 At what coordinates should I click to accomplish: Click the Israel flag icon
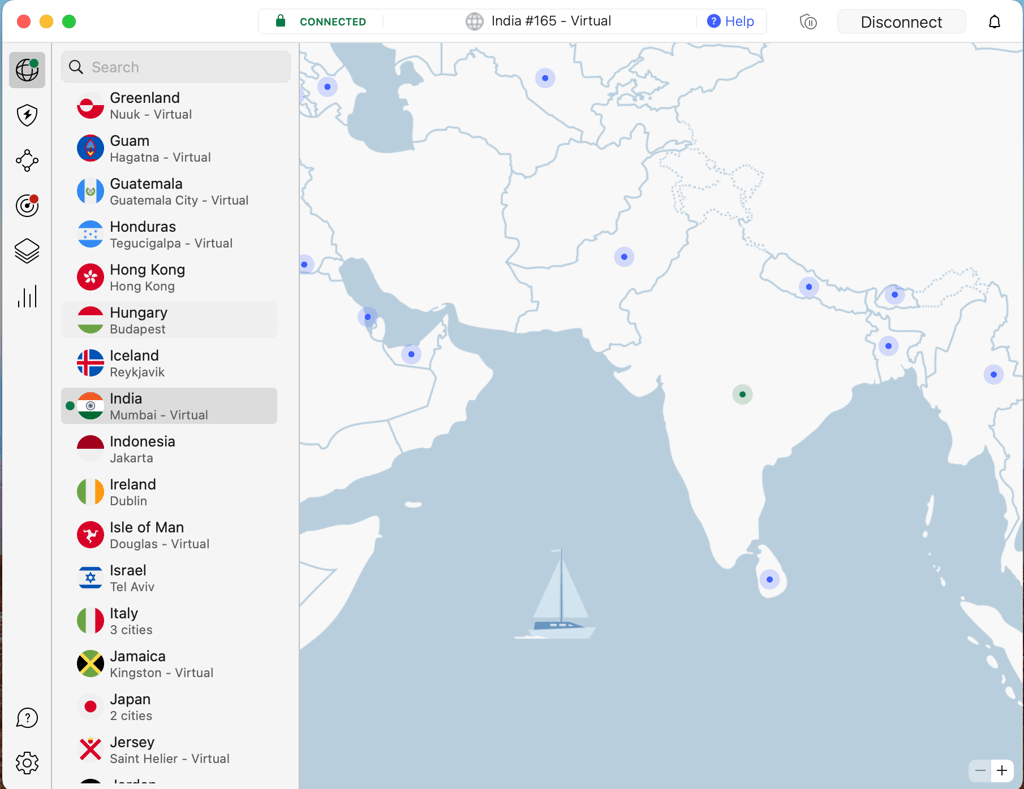[x=90, y=578]
